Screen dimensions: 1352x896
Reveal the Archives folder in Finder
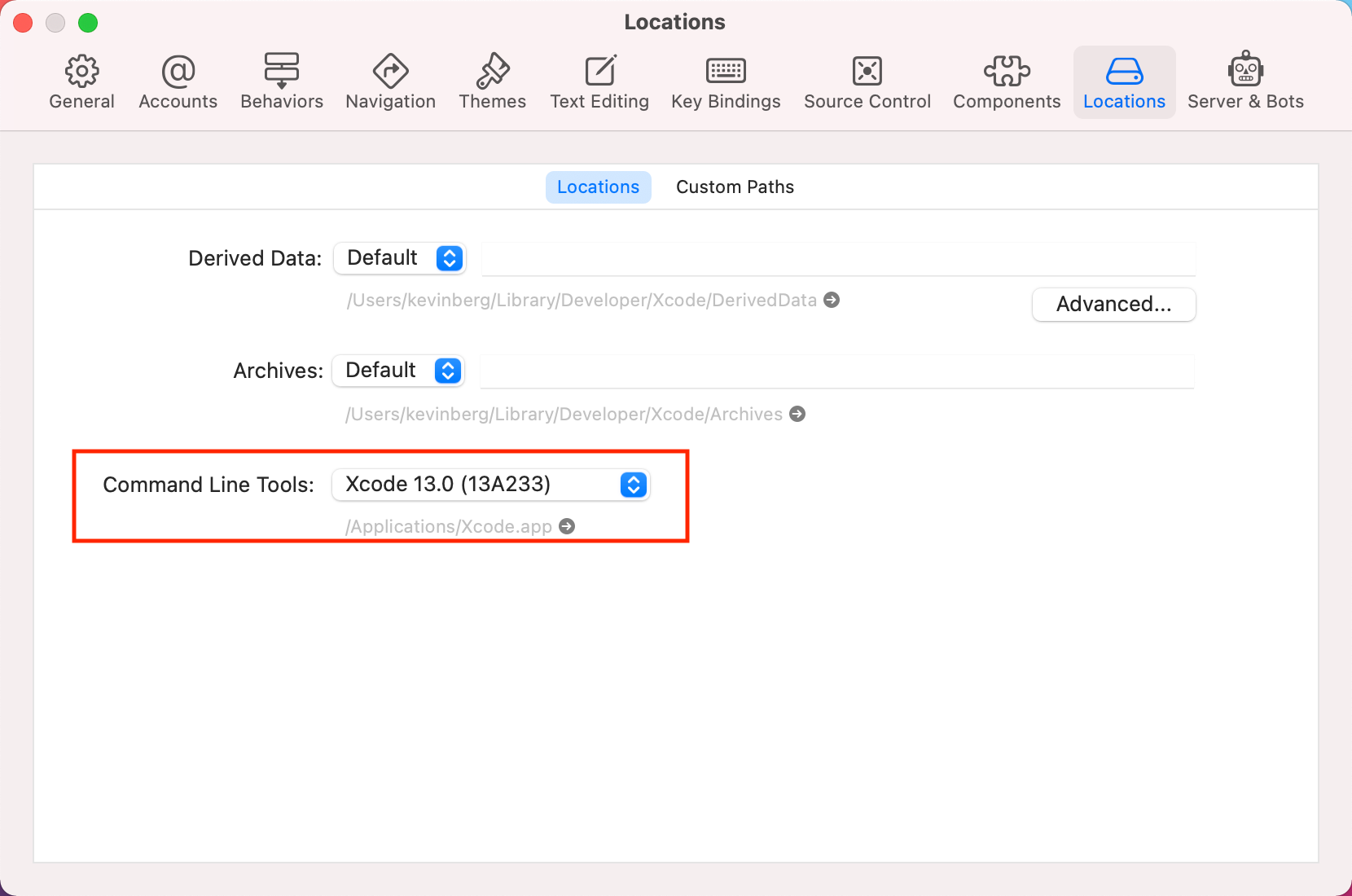click(797, 414)
